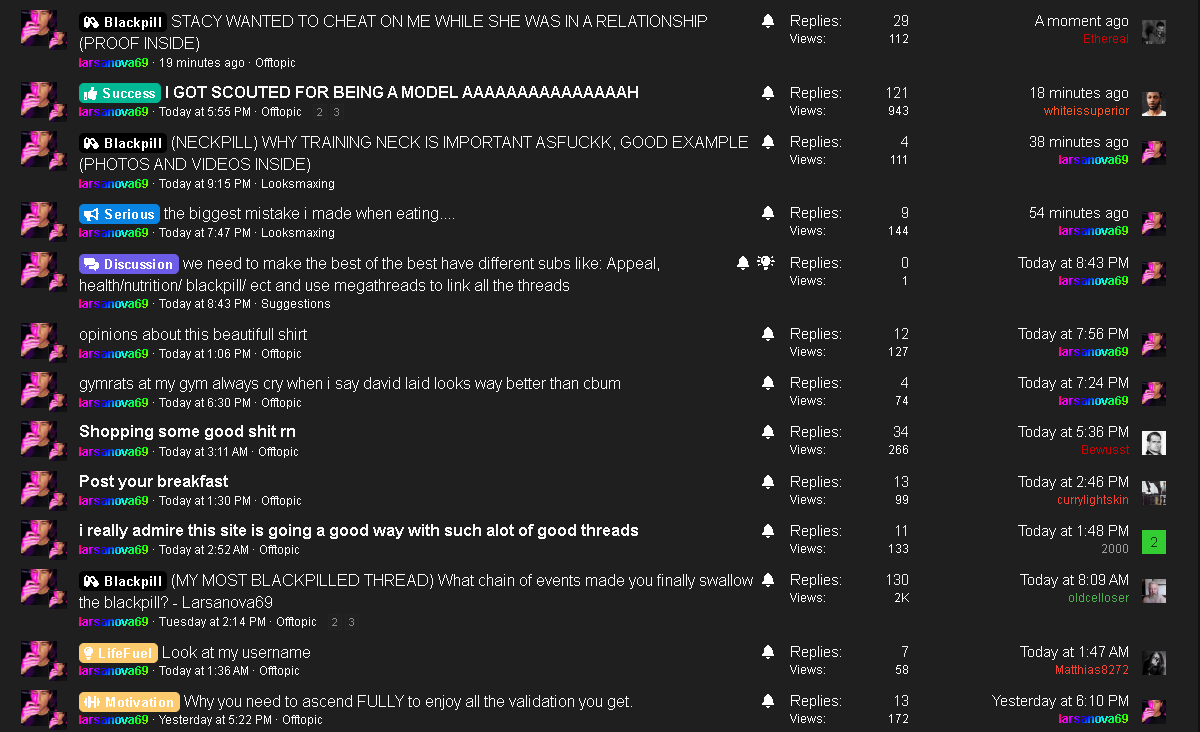Open the Suggestions forum link
This screenshot has height=732, width=1200.
(296, 304)
